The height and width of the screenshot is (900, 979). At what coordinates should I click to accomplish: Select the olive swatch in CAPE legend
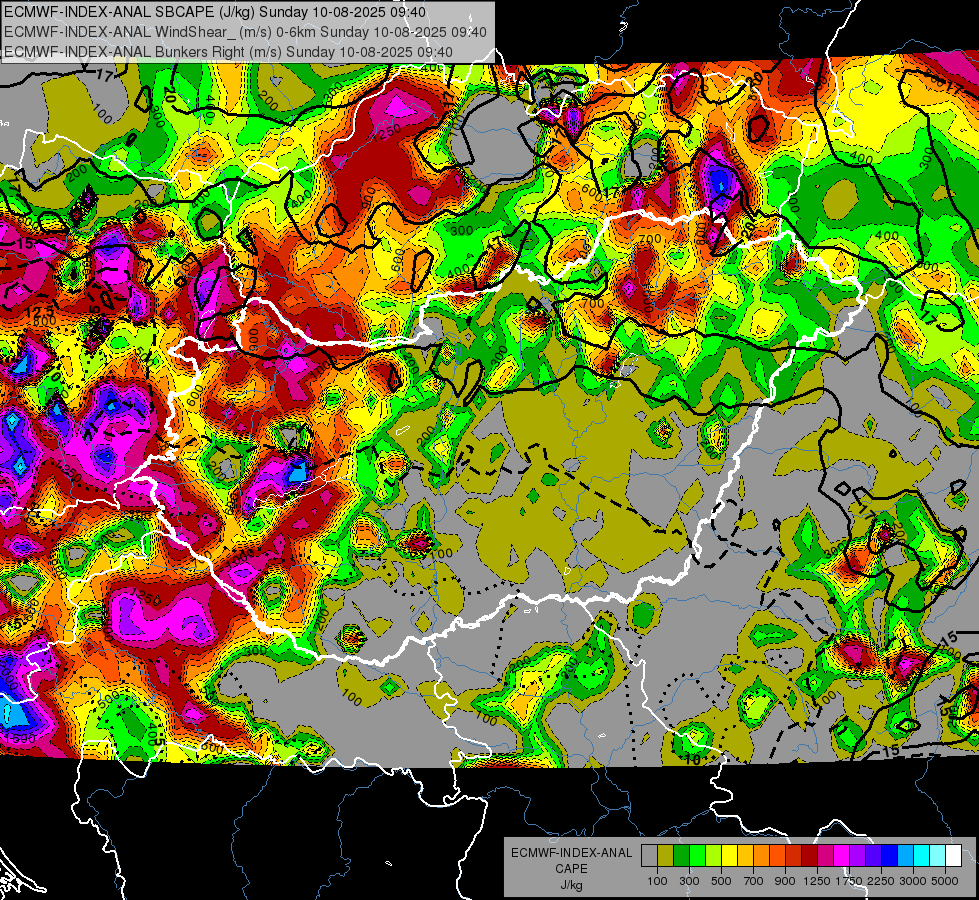coord(665,856)
